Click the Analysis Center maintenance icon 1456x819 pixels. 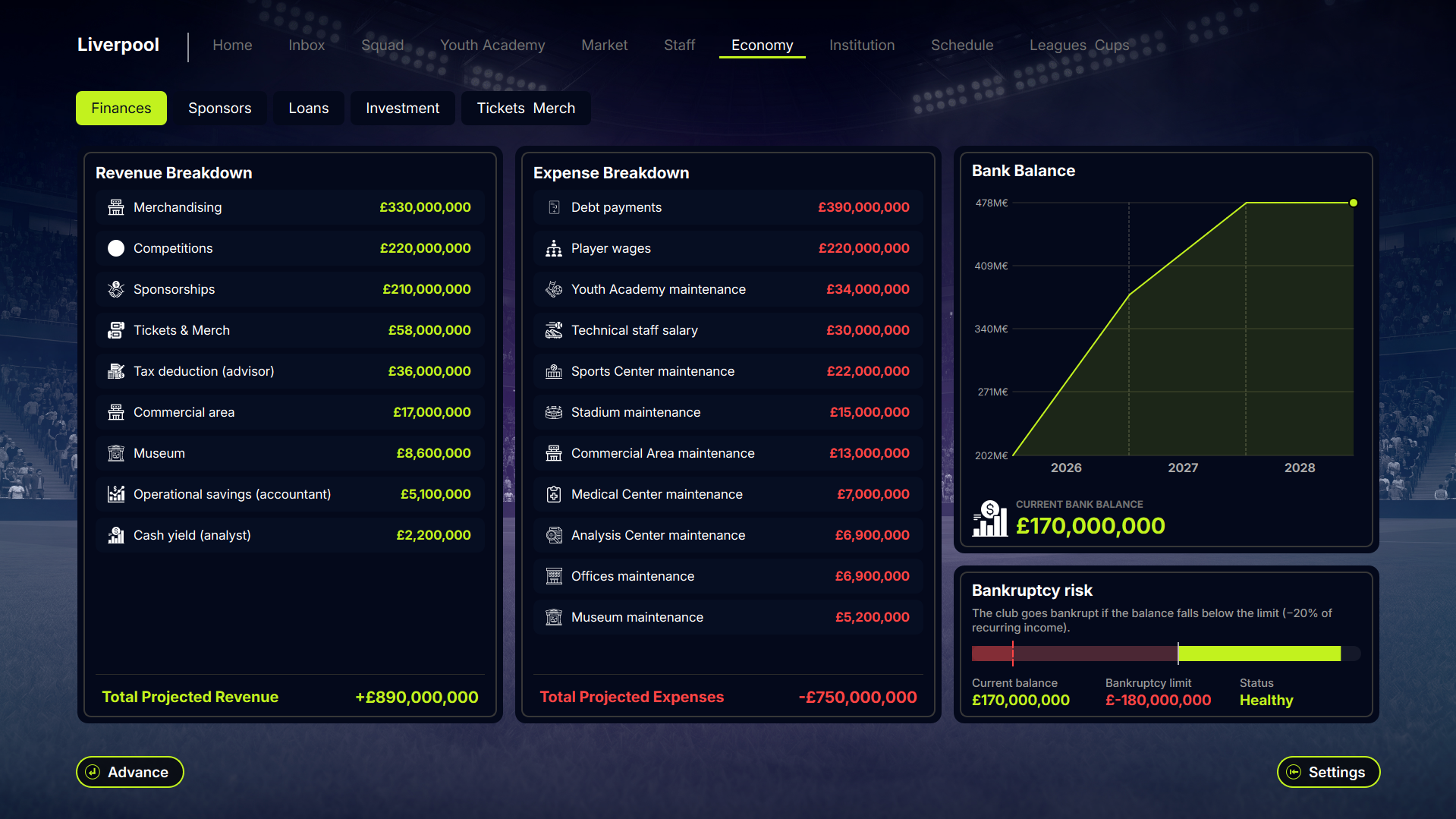pos(554,535)
